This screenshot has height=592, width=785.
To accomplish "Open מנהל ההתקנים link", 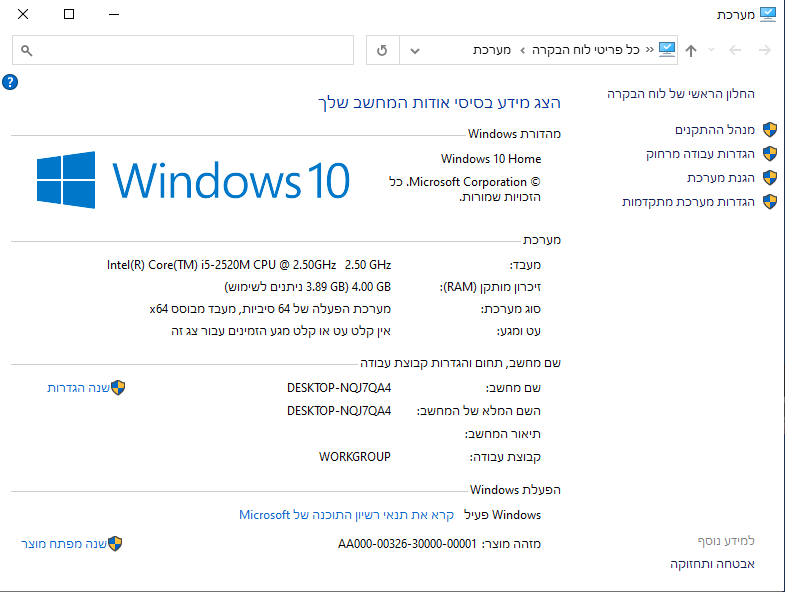I will pyautogui.click(x=715, y=130).
